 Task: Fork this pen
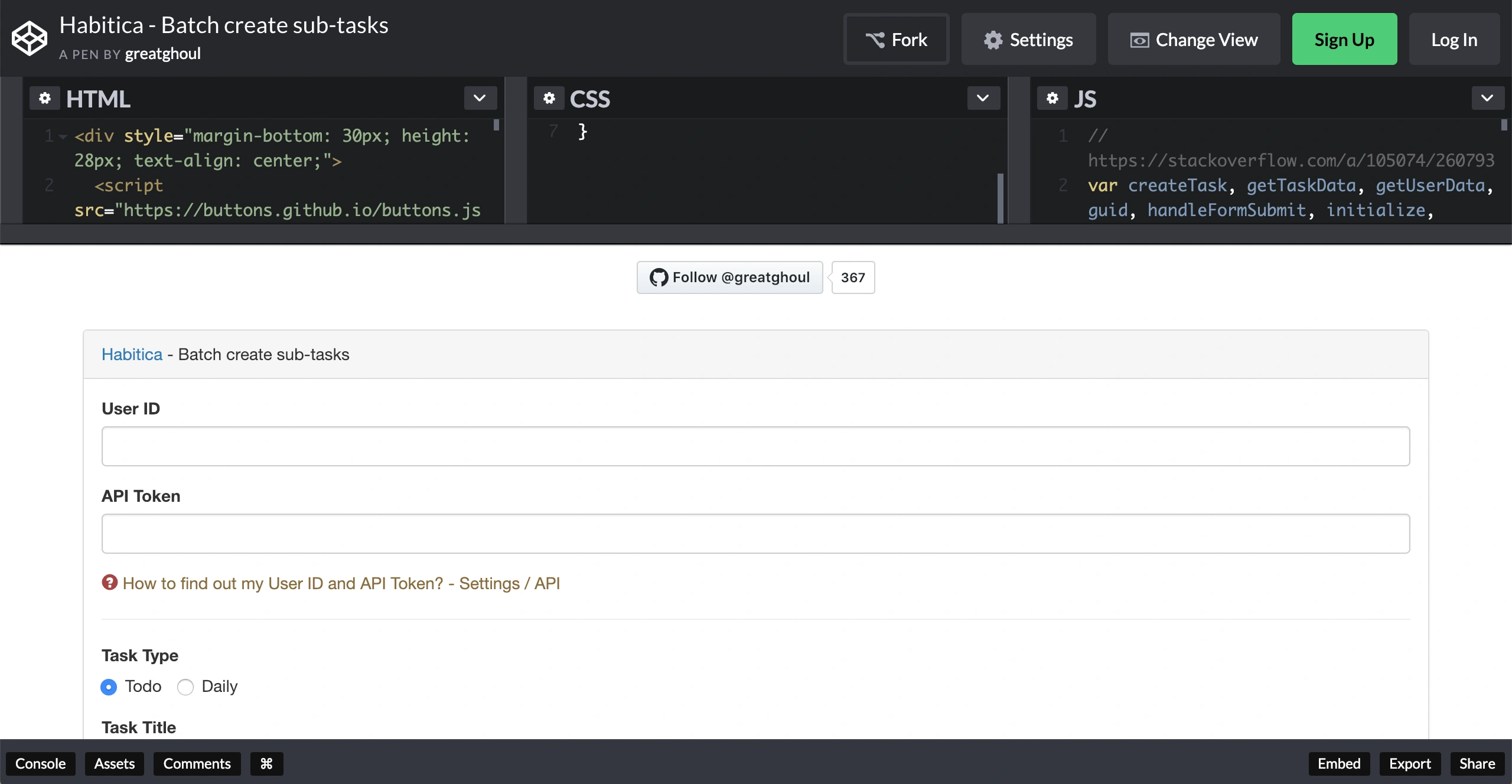[x=897, y=40]
